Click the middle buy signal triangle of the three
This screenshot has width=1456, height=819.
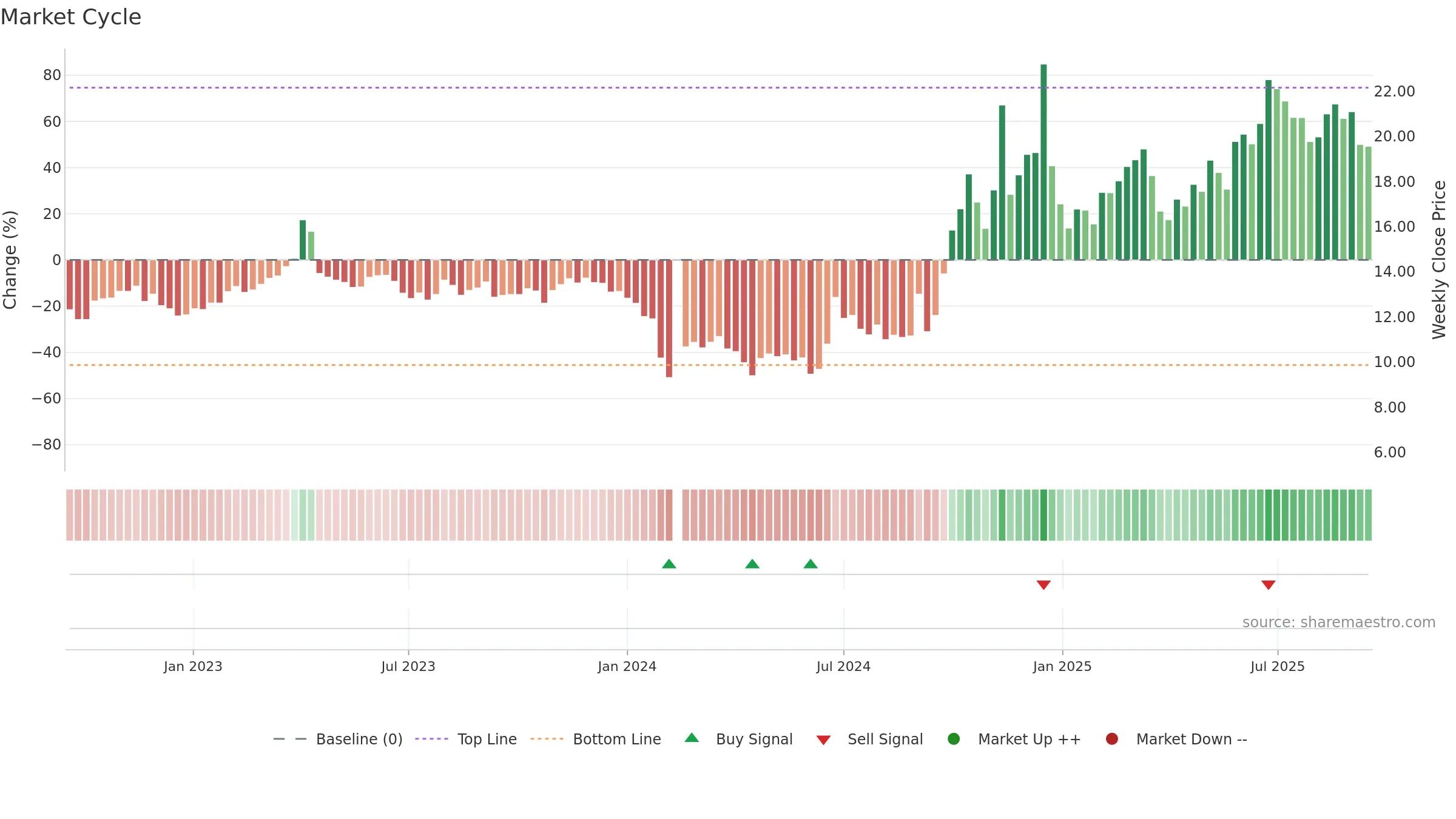(752, 564)
